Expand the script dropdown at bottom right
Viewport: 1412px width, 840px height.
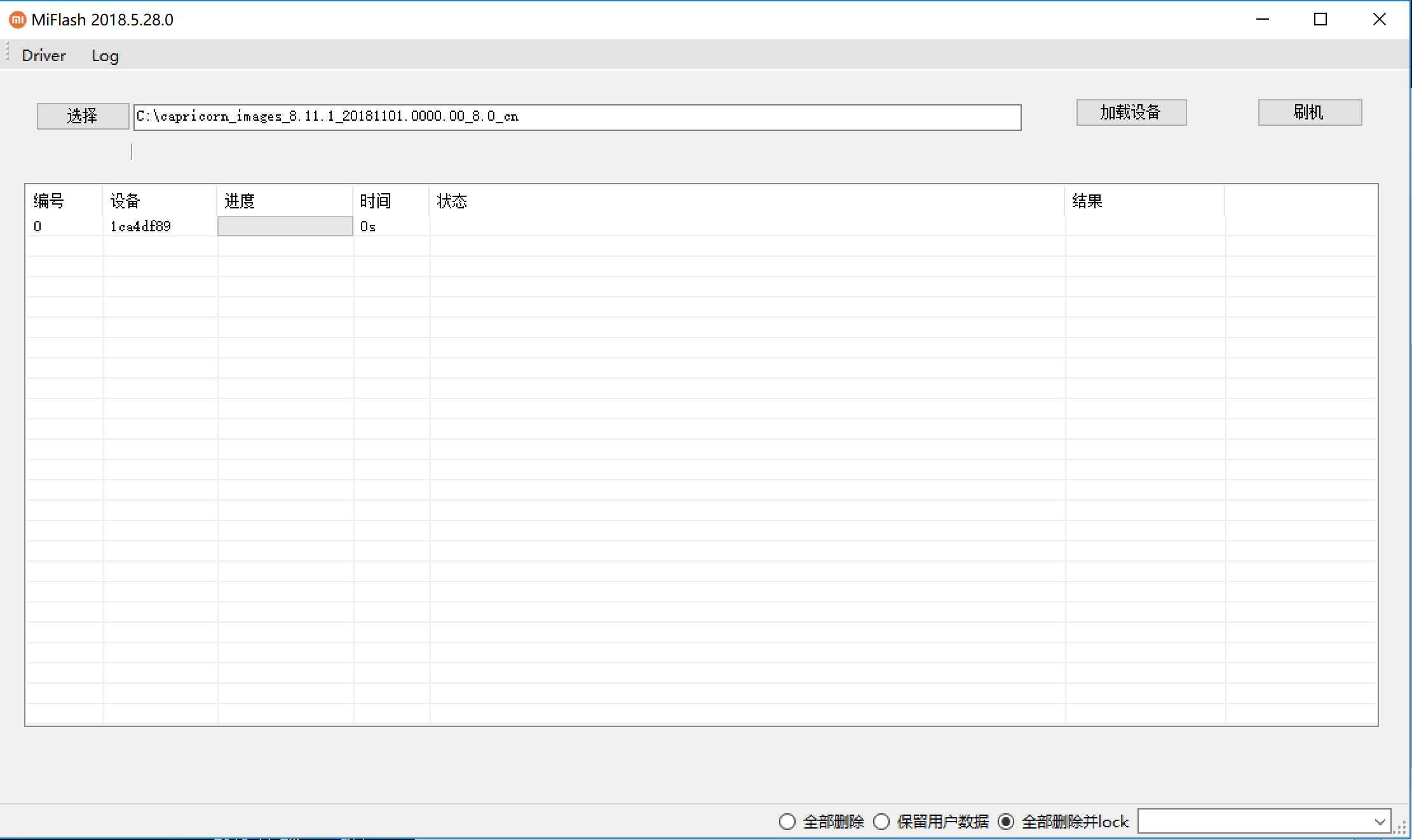coord(1380,822)
